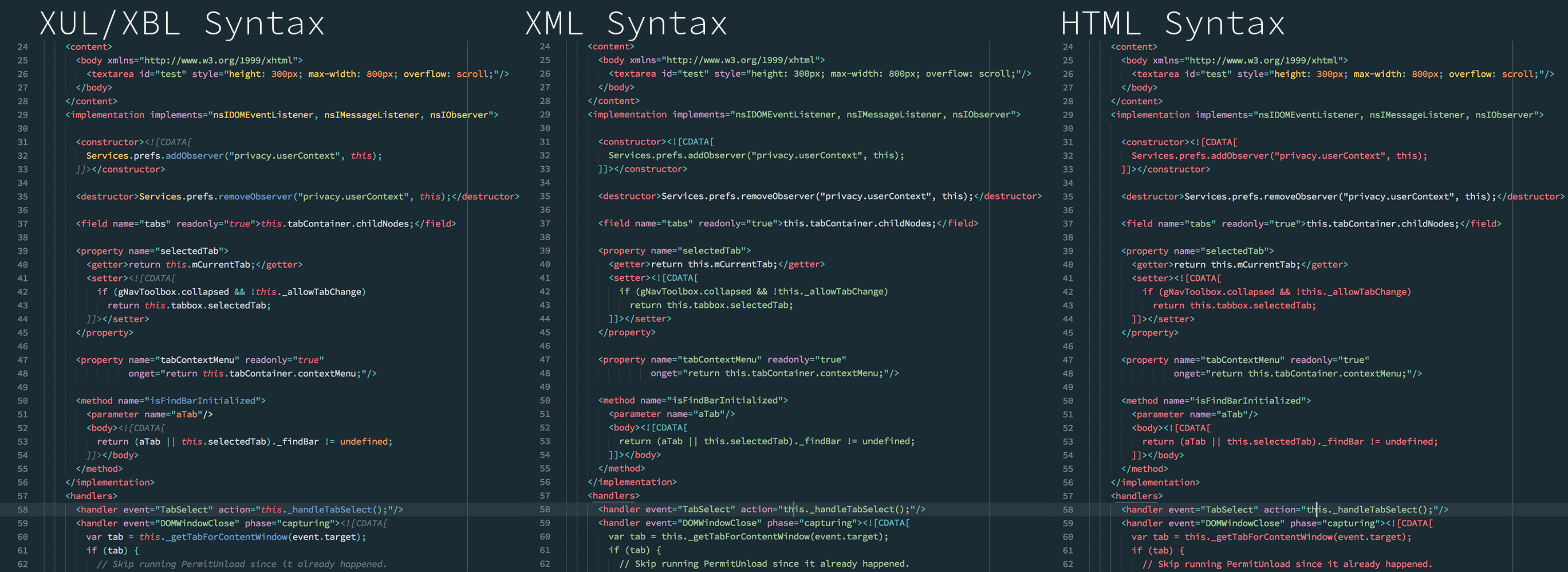Click '<constructor>' tag on line 31 in XUL/XBL panel

[110, 142]
